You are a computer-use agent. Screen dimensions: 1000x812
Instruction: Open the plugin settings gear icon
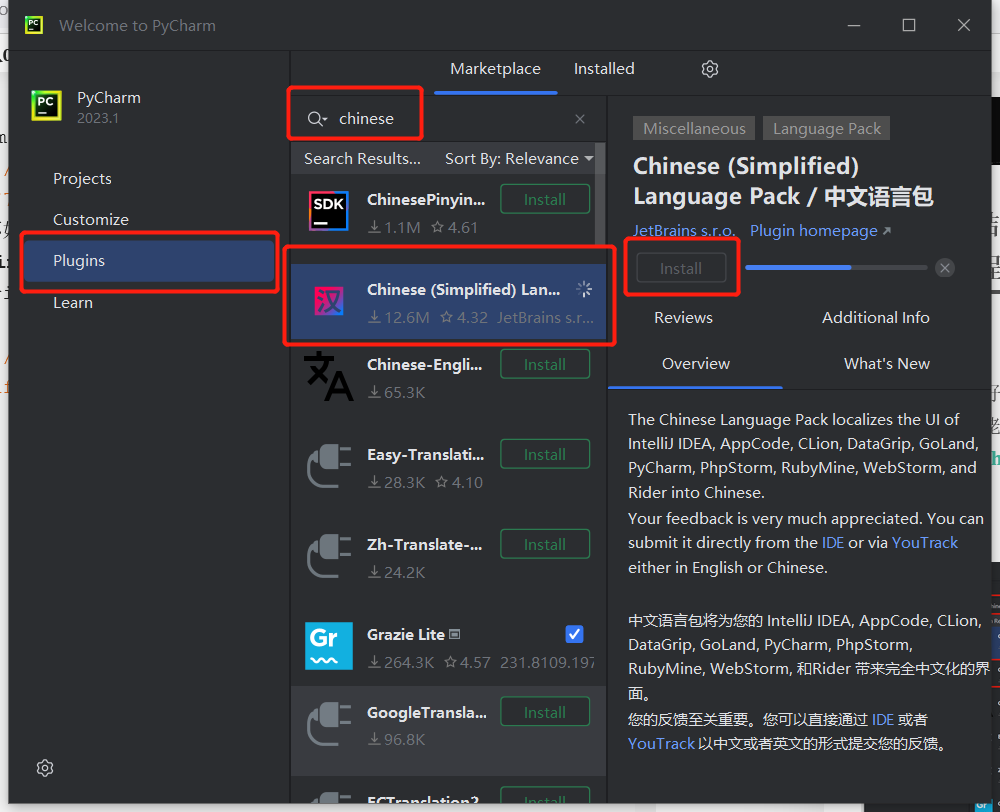coord(710,69)
